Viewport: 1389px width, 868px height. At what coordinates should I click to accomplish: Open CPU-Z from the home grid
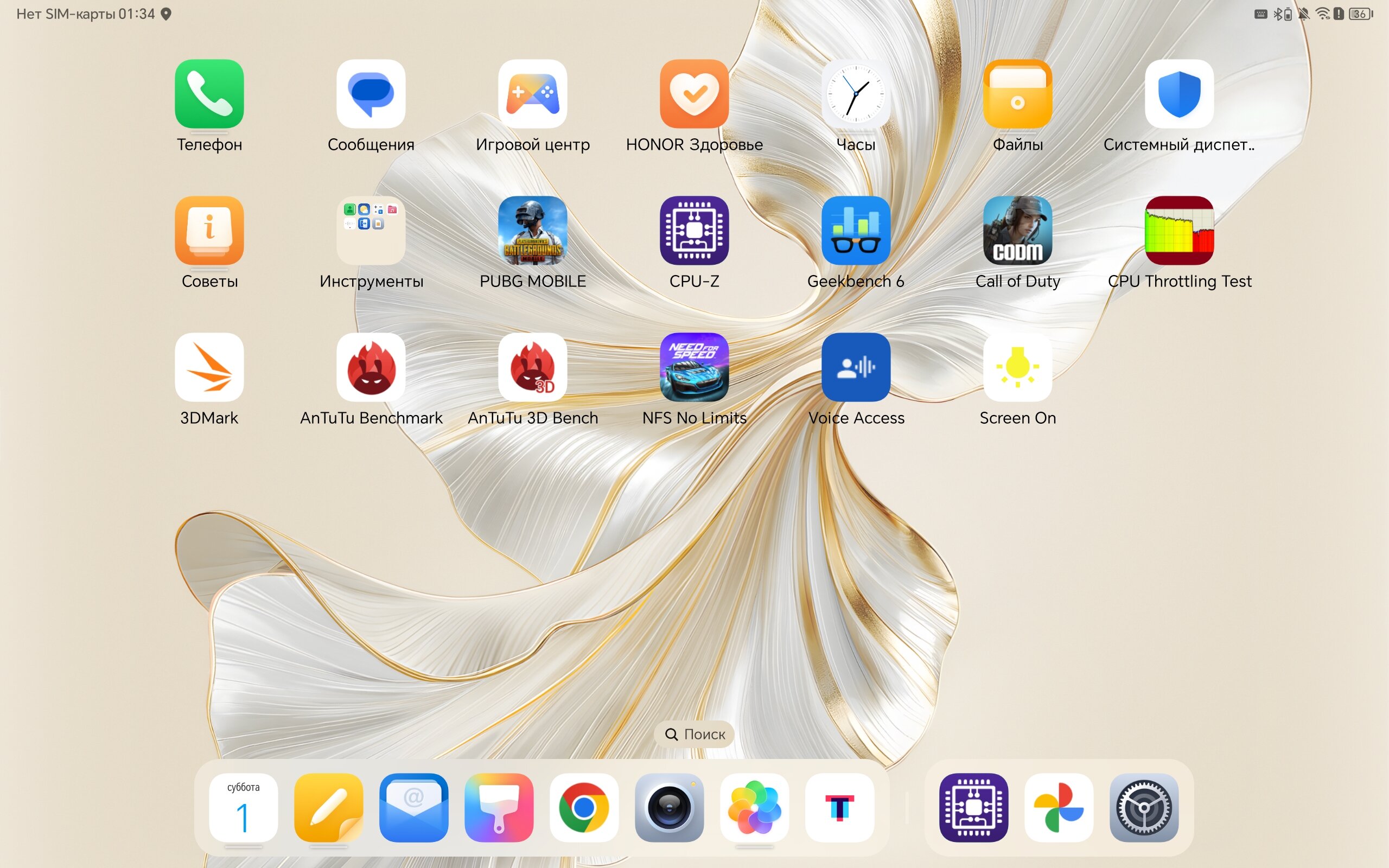(694, 230)
